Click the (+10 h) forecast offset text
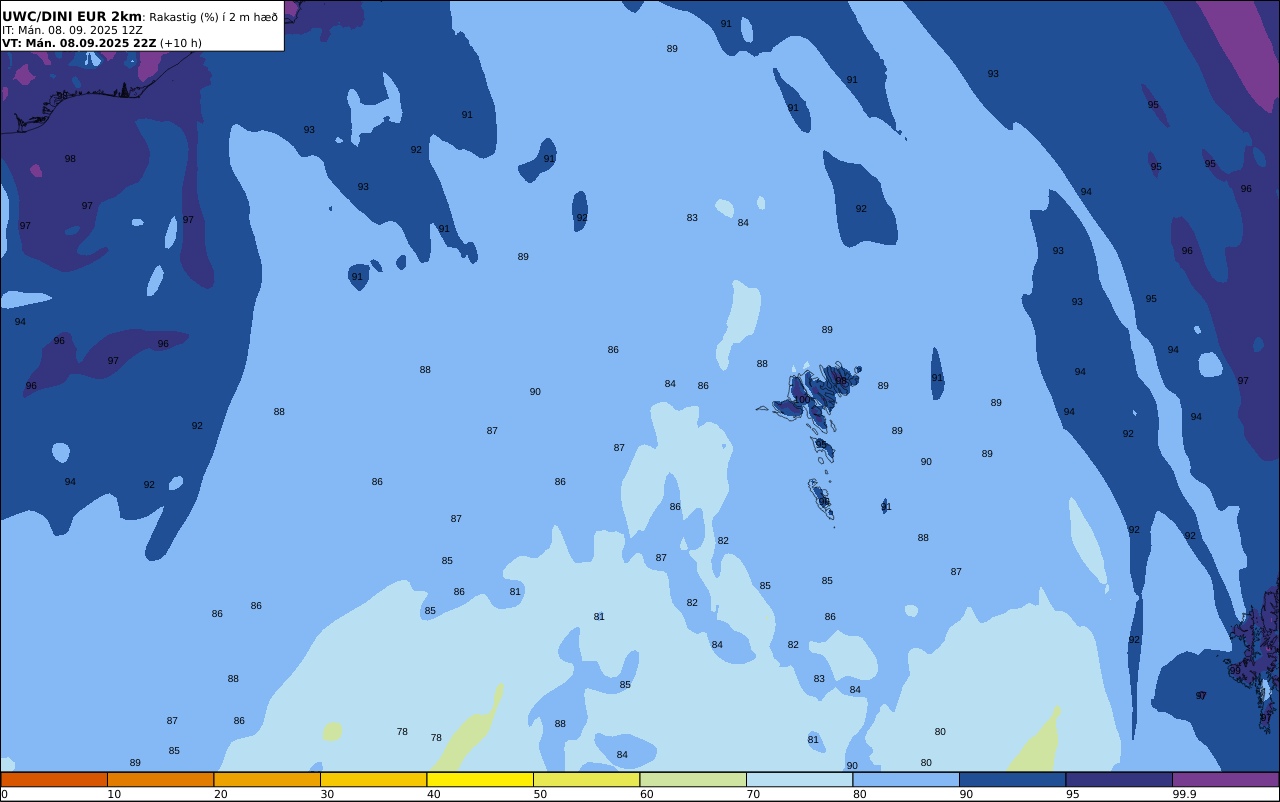Viewport: 1280px width, 802px height. pyautogui.click(x=181, y=43)
